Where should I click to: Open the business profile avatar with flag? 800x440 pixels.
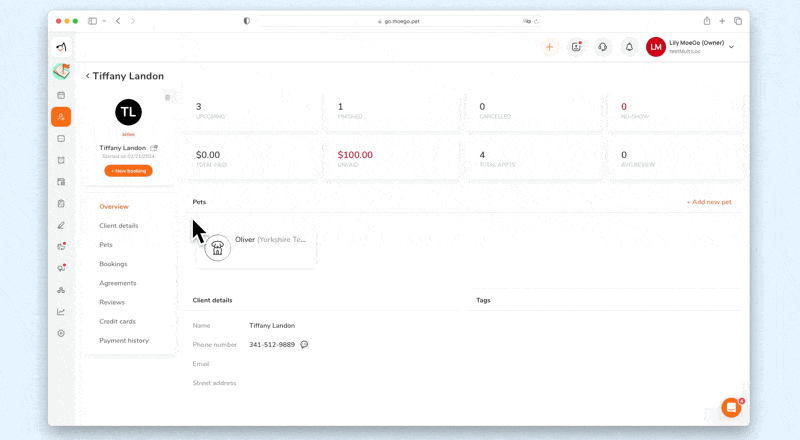coord(61,71)
